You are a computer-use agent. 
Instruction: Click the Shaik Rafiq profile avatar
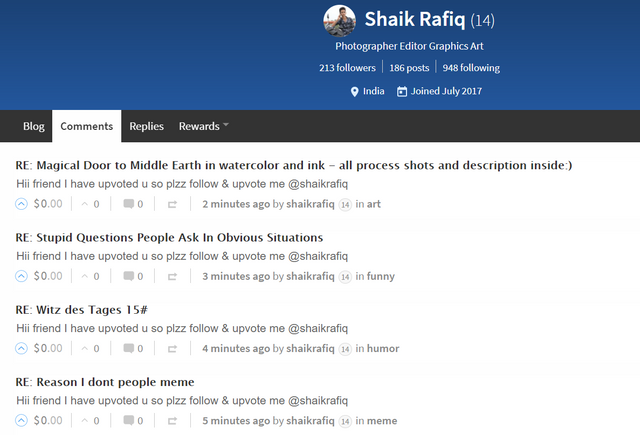click(339, 19)
